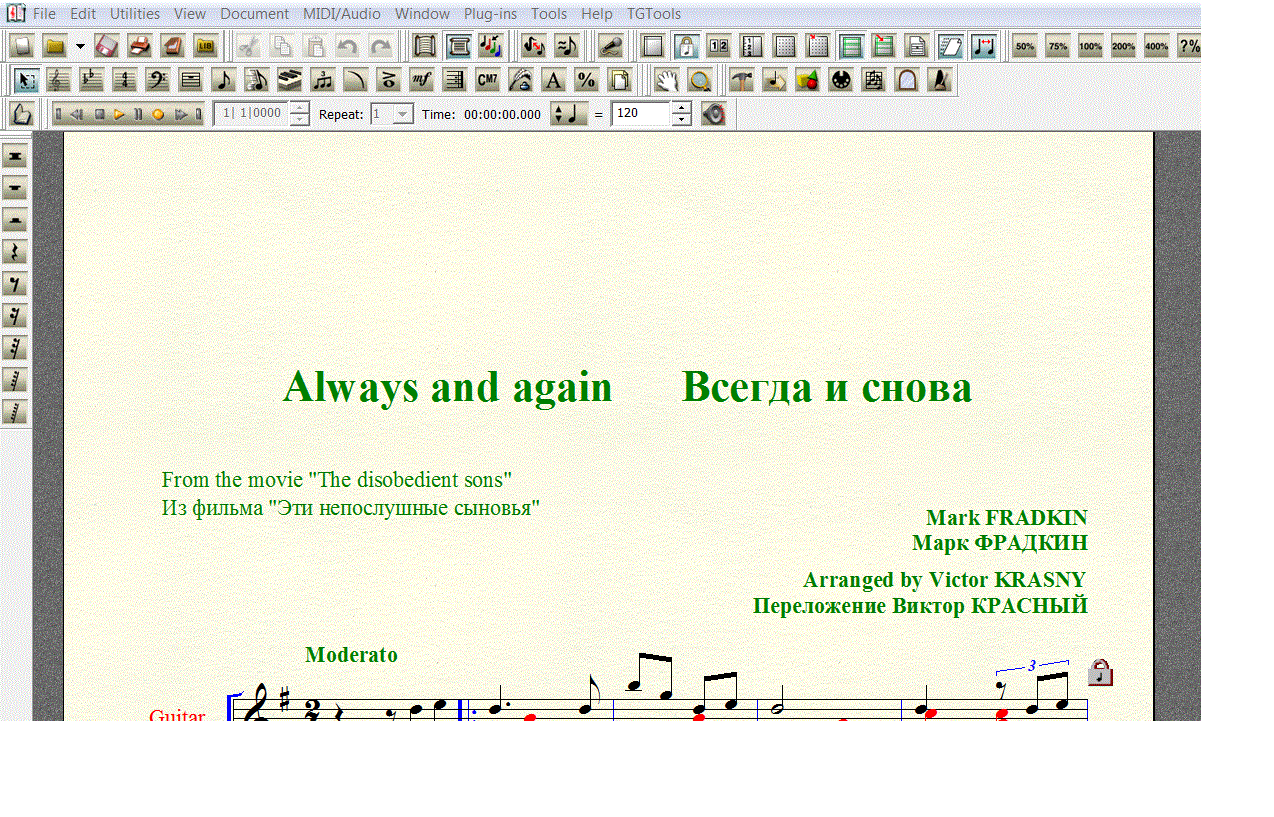Toggle the Studio View colored notes icon
This screenshot has width=1274, height=817.
click(490, 46)
